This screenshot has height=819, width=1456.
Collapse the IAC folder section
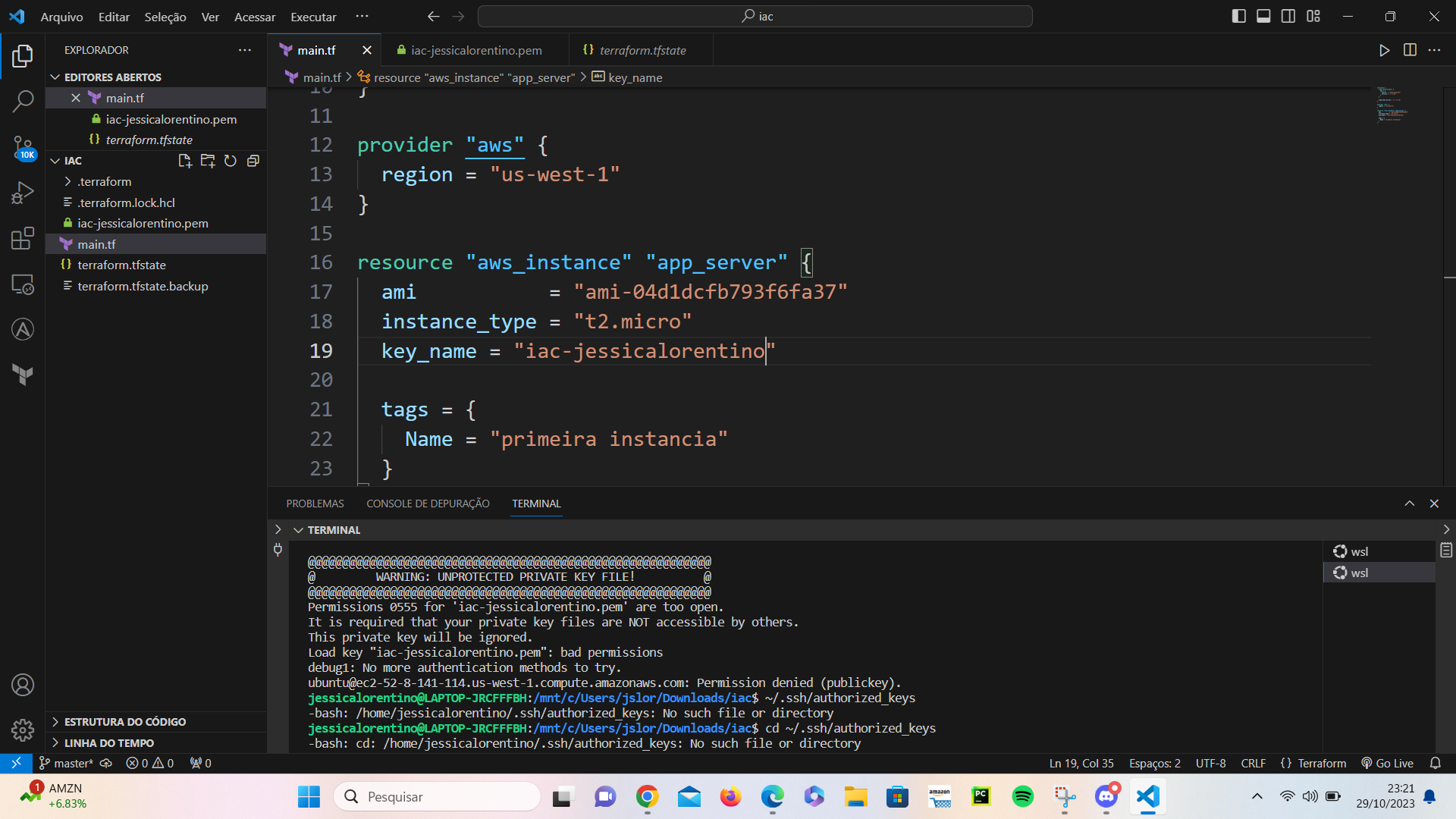coord(73,161)
